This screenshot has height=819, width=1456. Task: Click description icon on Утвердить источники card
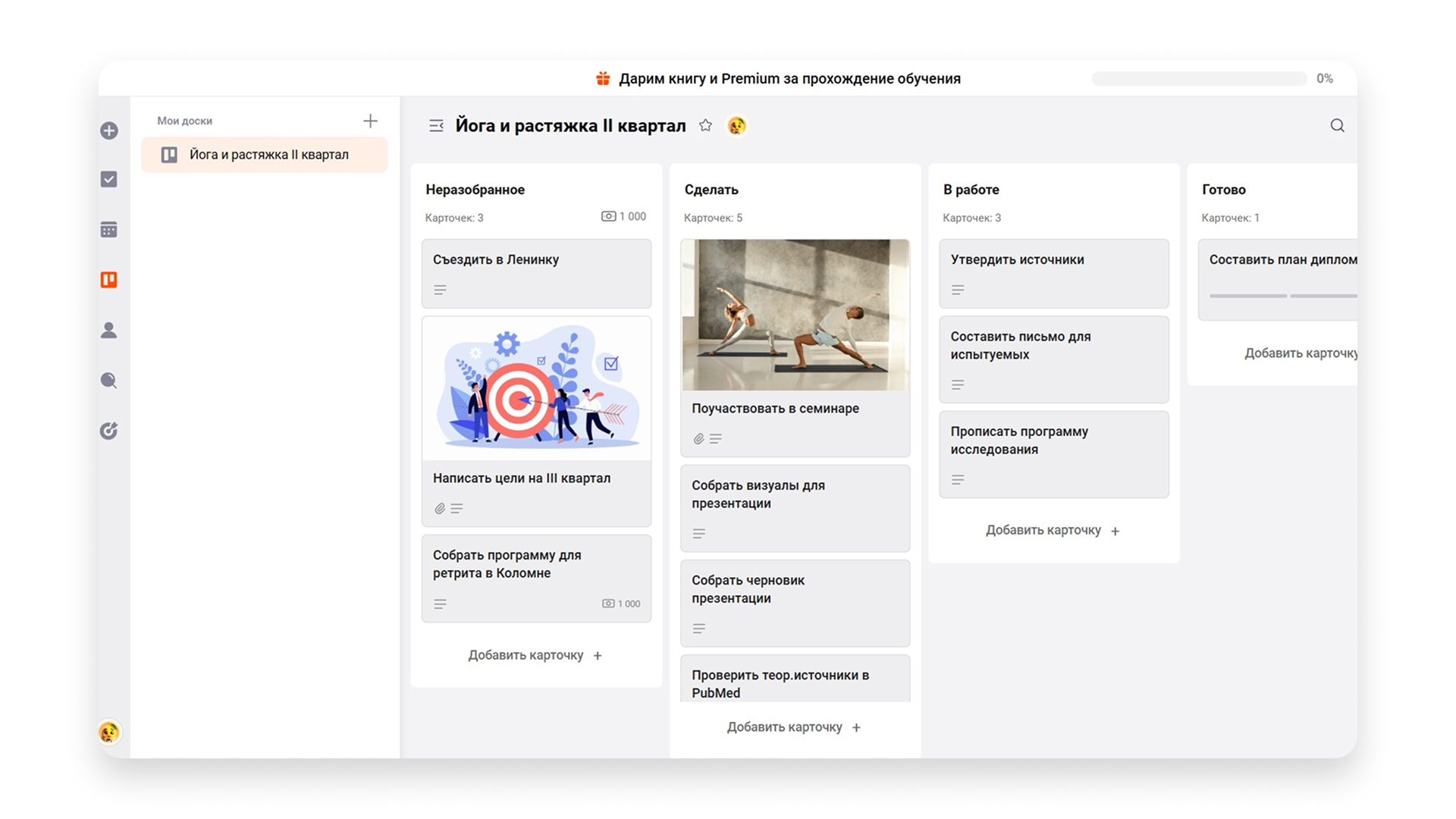[958, 290]
